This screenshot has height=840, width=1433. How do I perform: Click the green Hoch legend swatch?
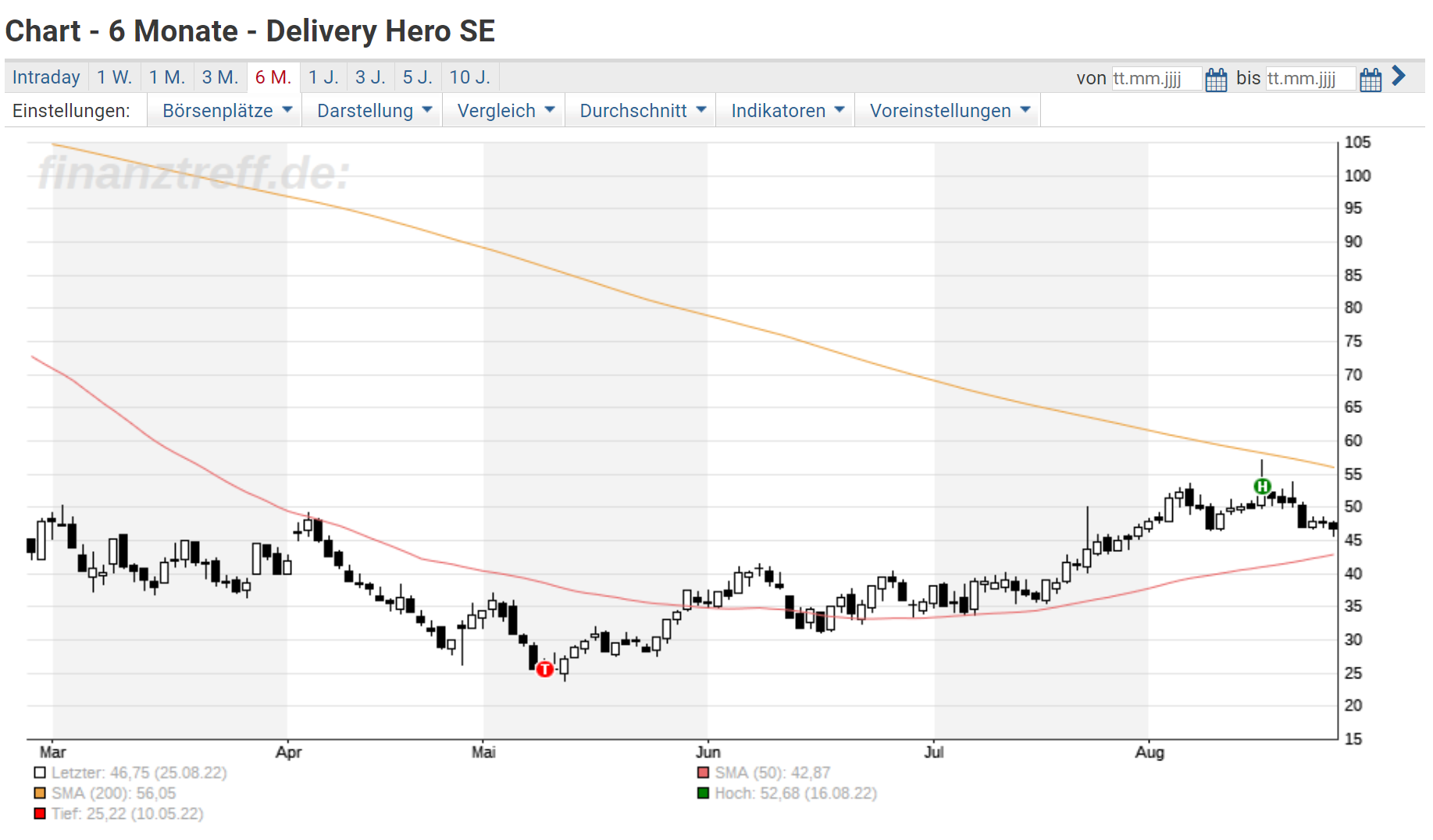pyautogui.click(x=703, y=793)
